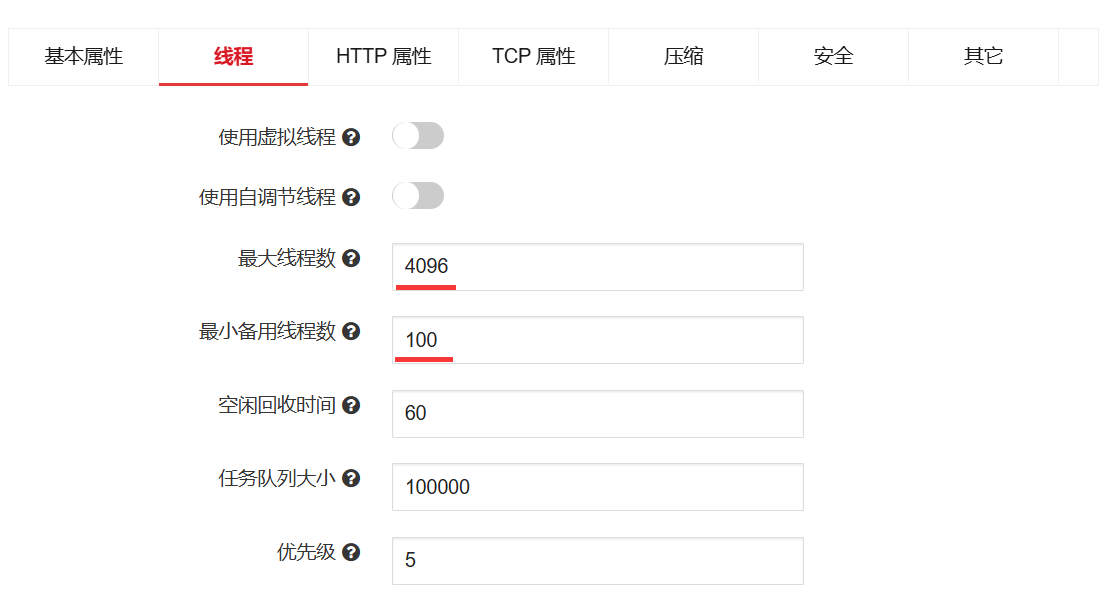Open the 压缩 tab
The width and height of the screenshot is (1104, 607).
point(684,56)
